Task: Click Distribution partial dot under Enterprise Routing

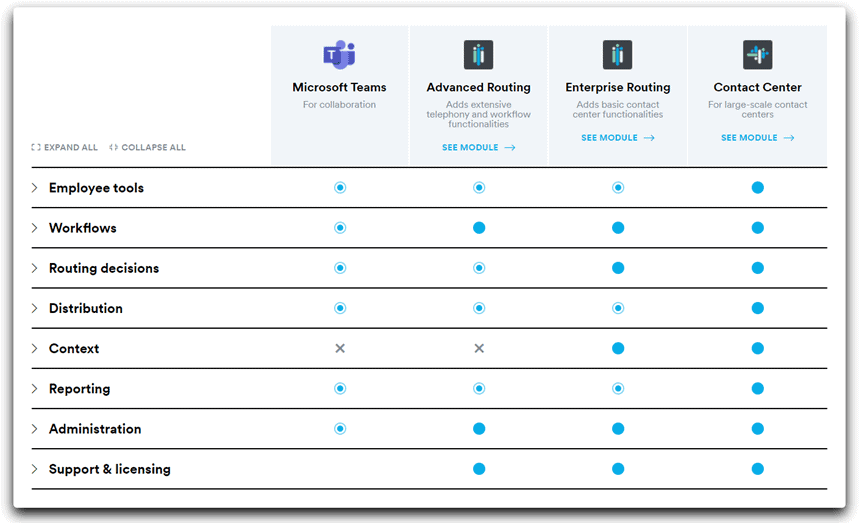Action: coord(618,308)
